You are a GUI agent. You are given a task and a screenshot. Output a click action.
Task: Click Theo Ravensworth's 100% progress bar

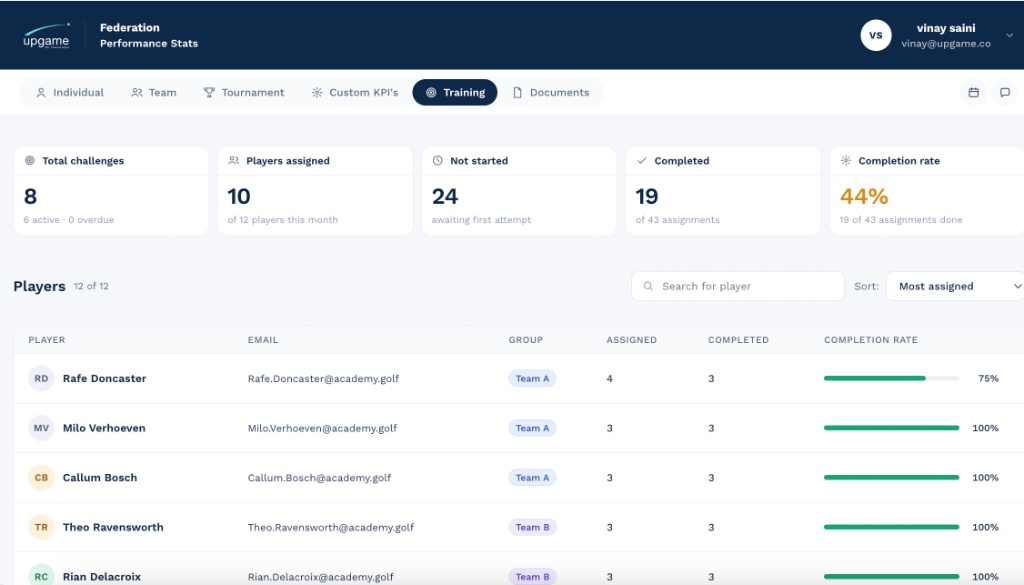coord(891,528)
